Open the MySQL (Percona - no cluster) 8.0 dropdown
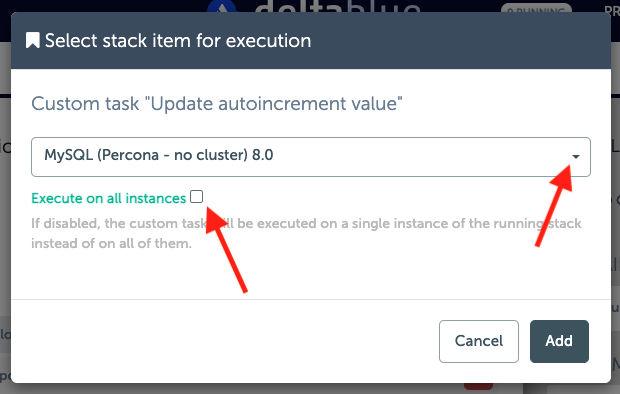 click(311, 157)
